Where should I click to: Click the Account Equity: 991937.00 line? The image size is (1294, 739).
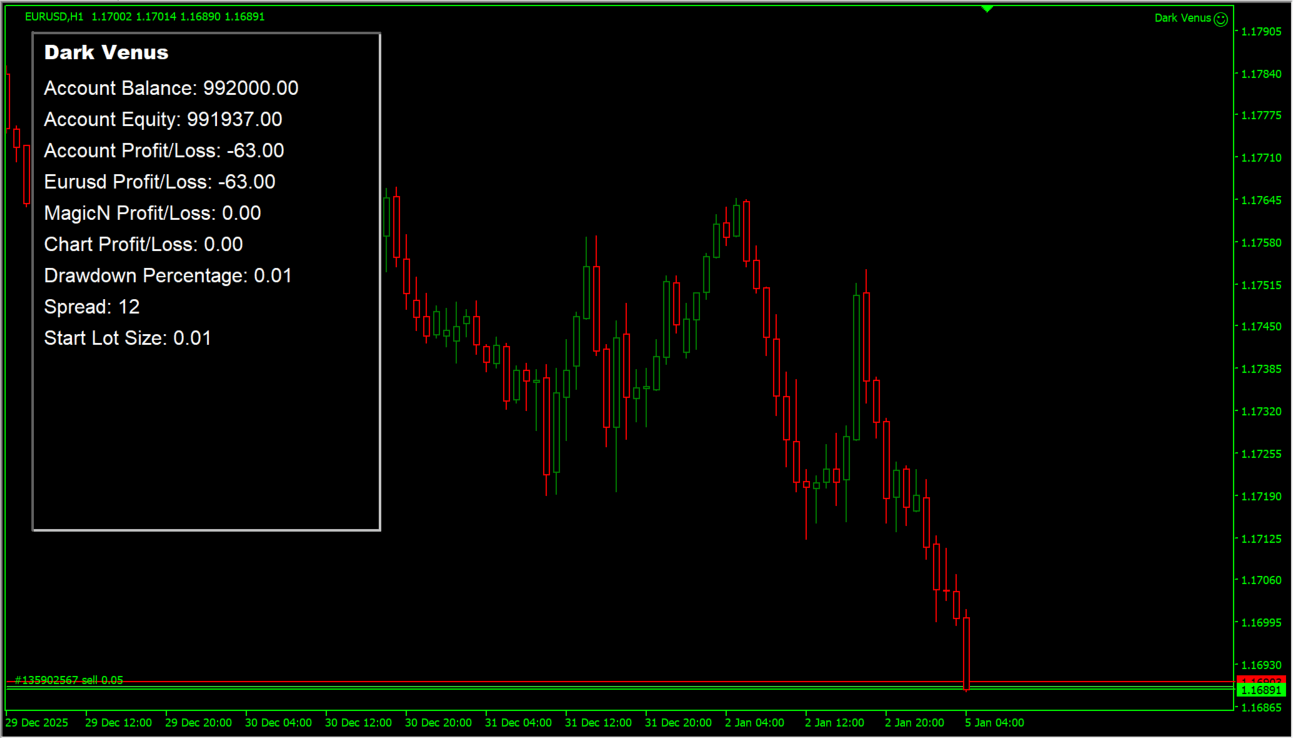click(x=163, y=120)
